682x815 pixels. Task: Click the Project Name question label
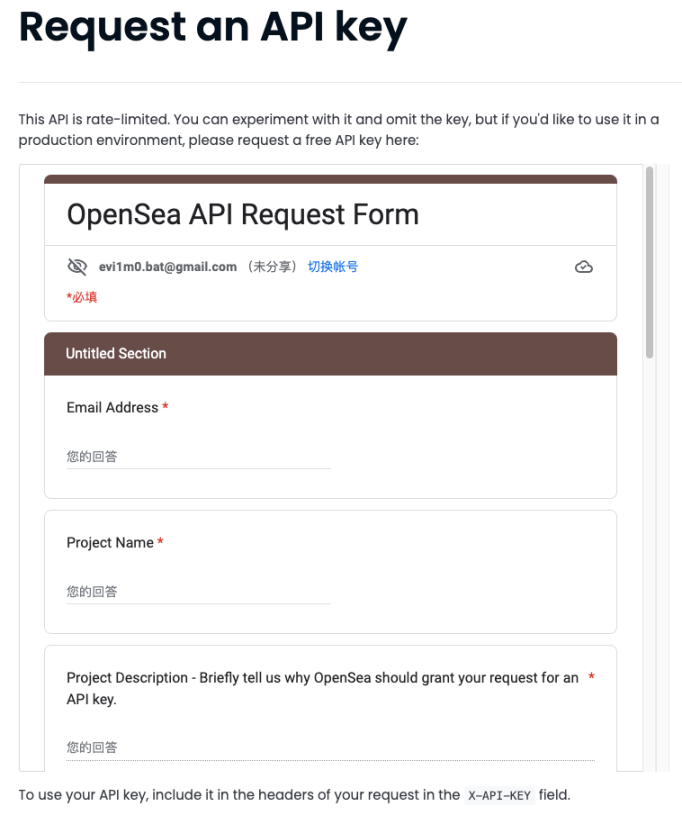(110, 543)
